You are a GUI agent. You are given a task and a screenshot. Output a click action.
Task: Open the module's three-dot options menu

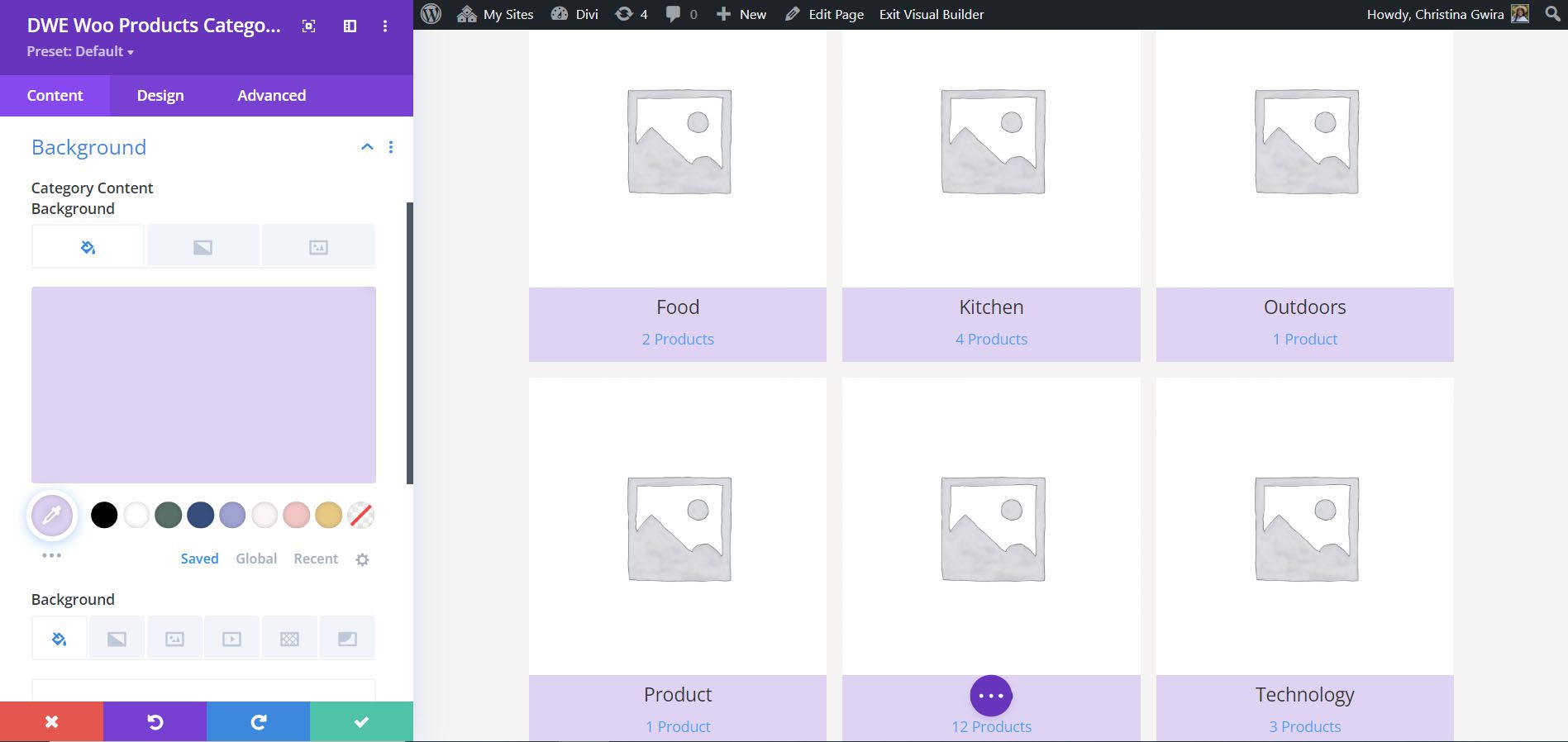coord(385,26)
